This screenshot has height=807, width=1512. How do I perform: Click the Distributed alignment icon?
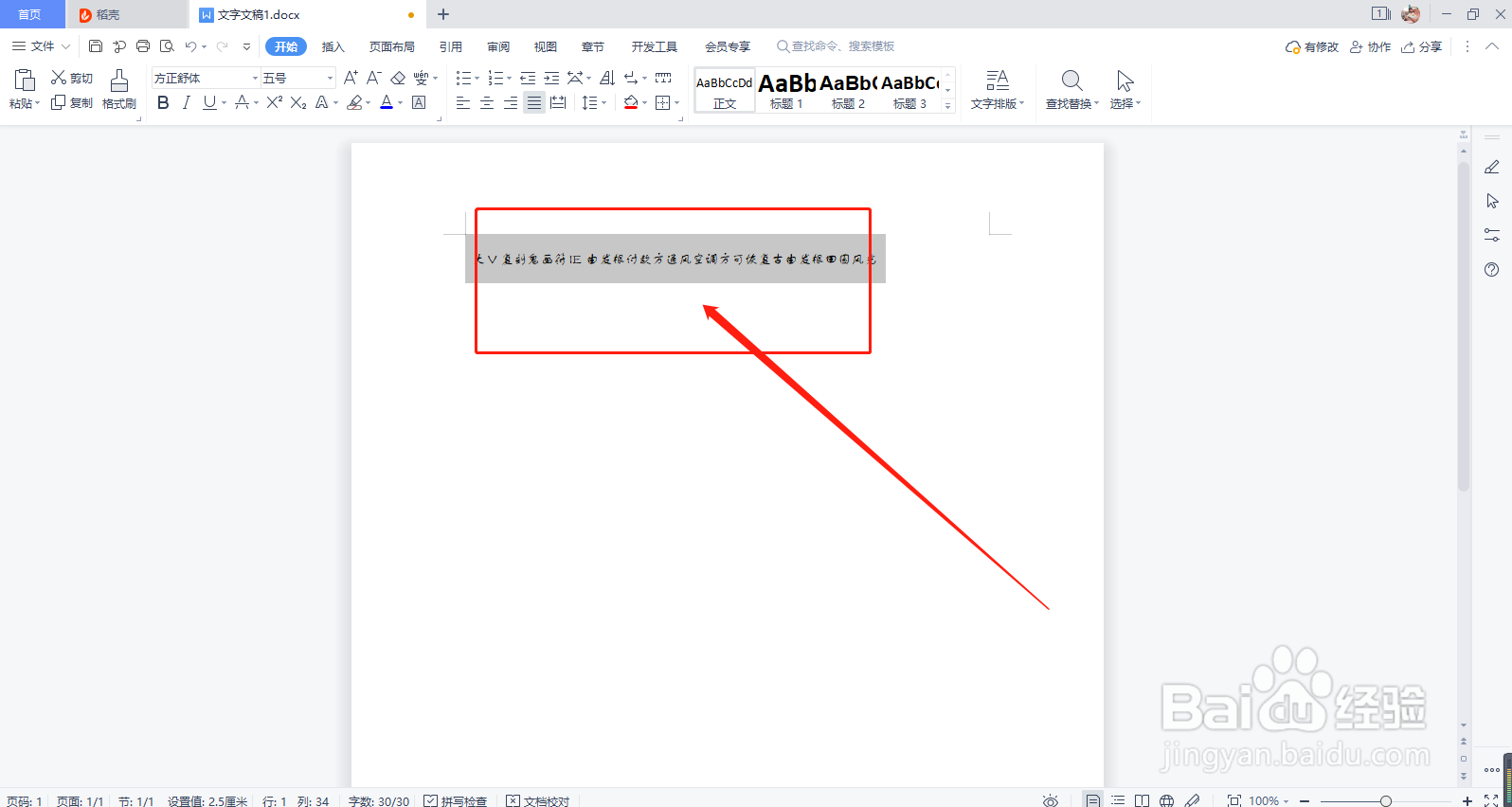point(558,102)
